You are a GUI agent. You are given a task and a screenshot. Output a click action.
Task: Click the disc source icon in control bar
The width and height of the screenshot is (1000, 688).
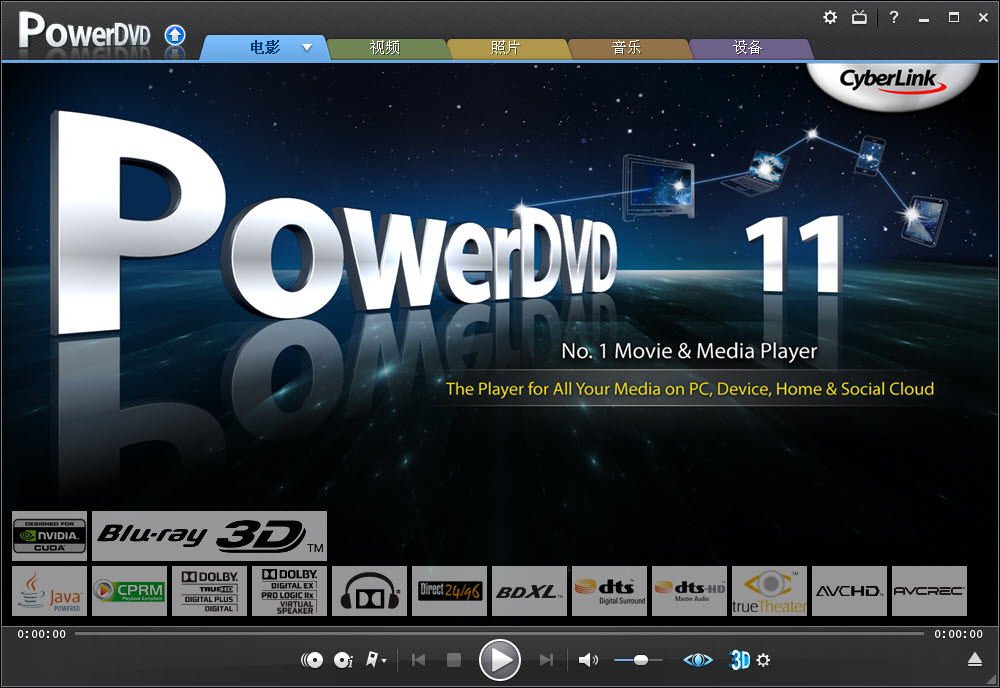tap(312, 660)
